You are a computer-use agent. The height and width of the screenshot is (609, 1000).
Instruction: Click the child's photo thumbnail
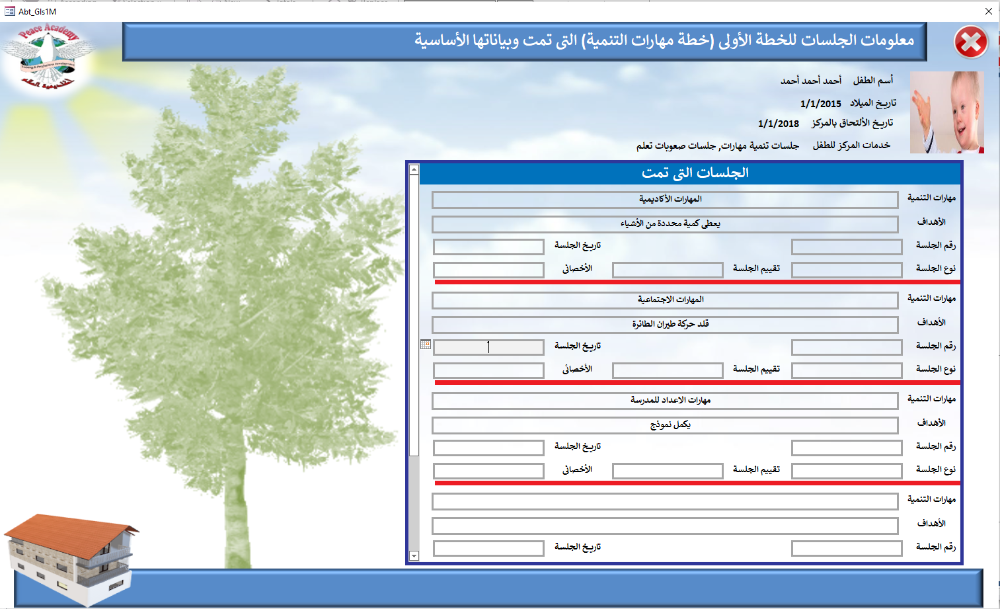coord(947,112)
